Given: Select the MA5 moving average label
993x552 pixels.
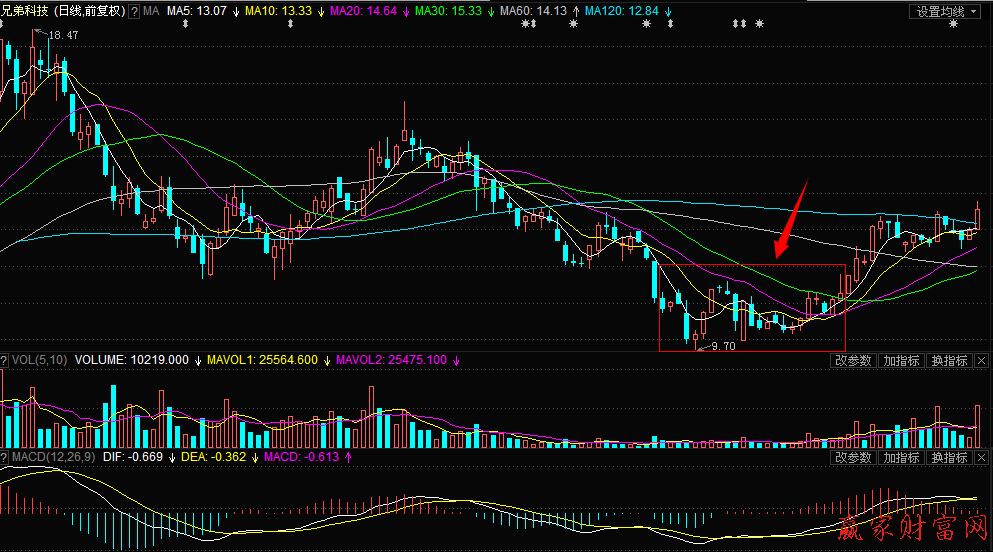Looking at the screenshot, I should tap(196, 11).
